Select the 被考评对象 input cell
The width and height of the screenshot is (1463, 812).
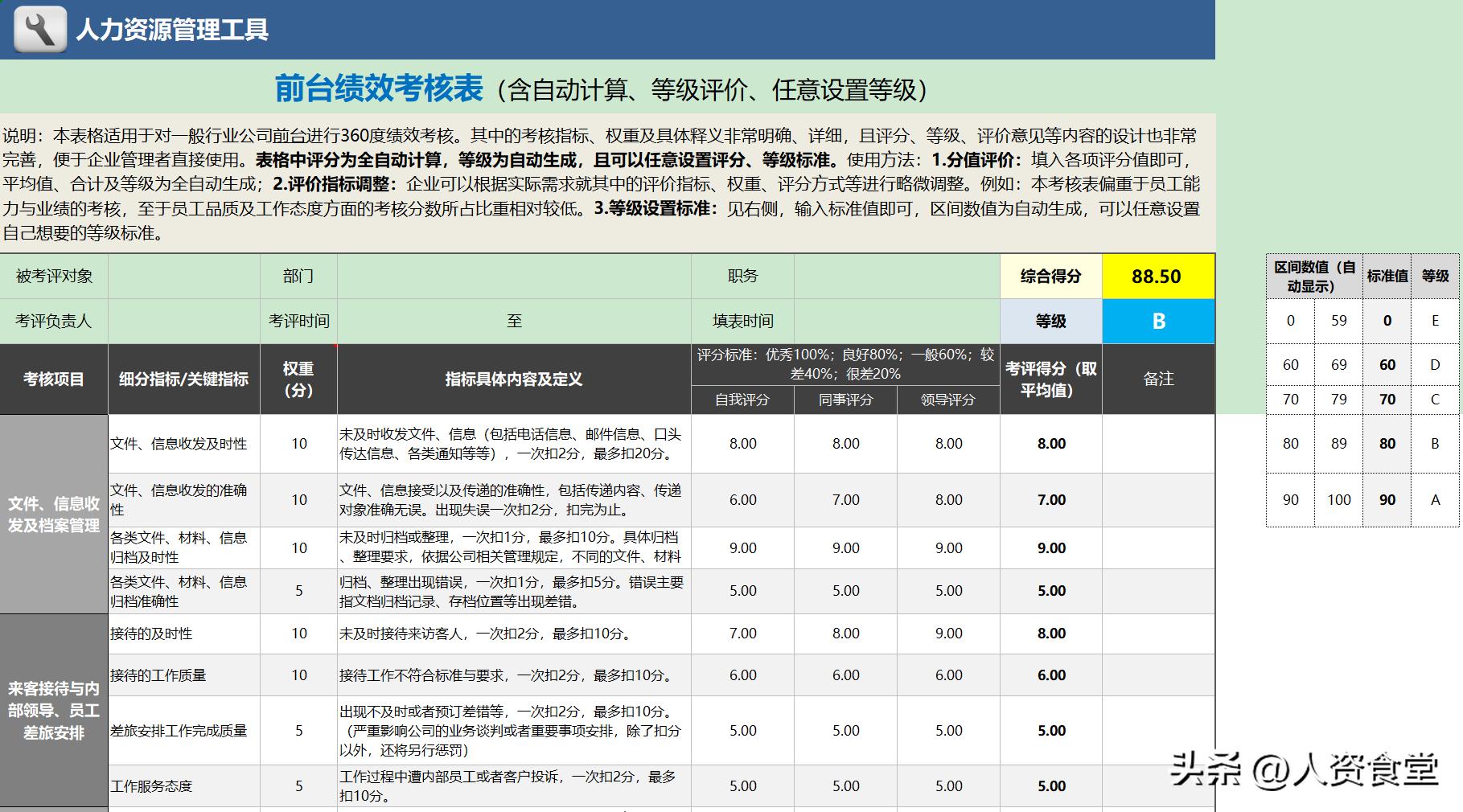tap(183, 276)
